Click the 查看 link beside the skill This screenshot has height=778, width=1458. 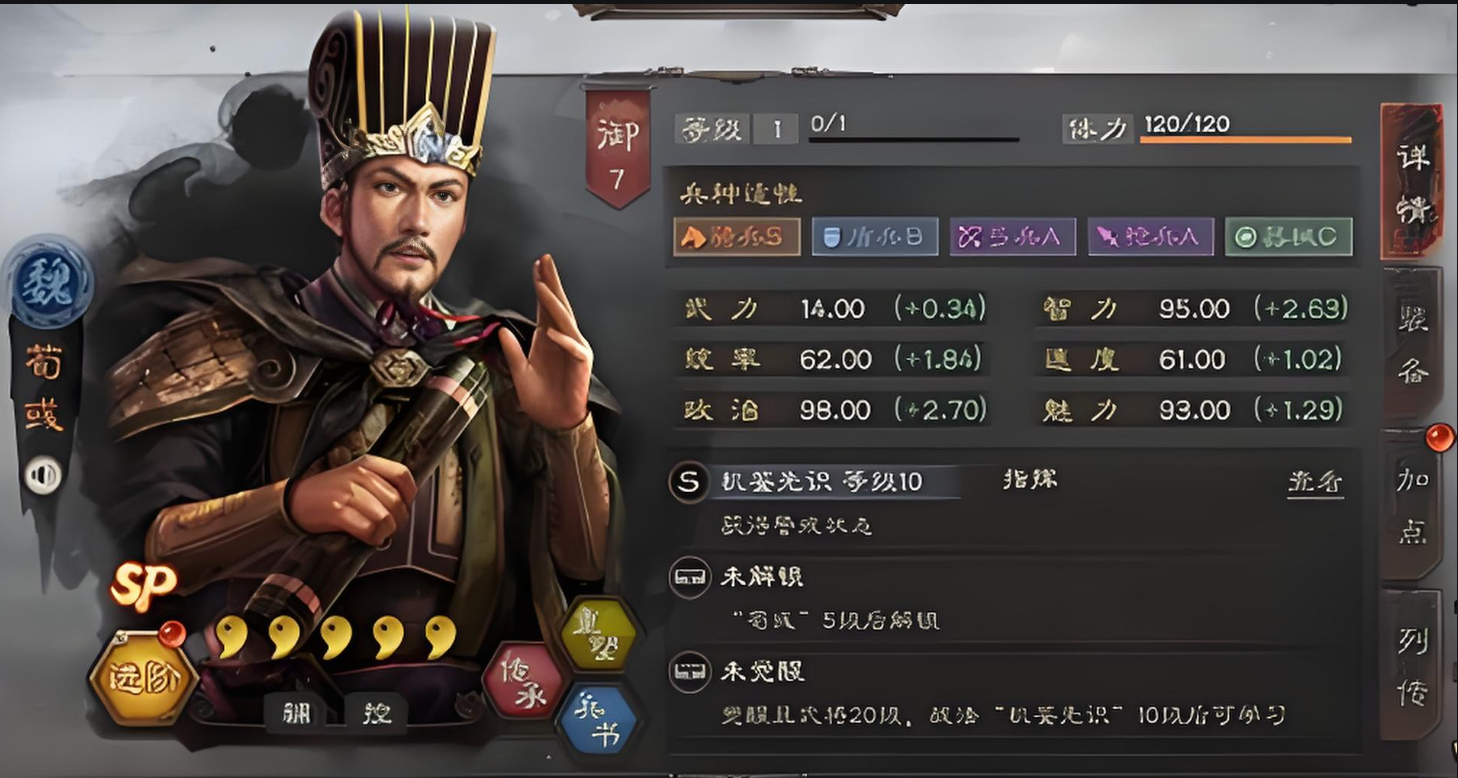1314,483
